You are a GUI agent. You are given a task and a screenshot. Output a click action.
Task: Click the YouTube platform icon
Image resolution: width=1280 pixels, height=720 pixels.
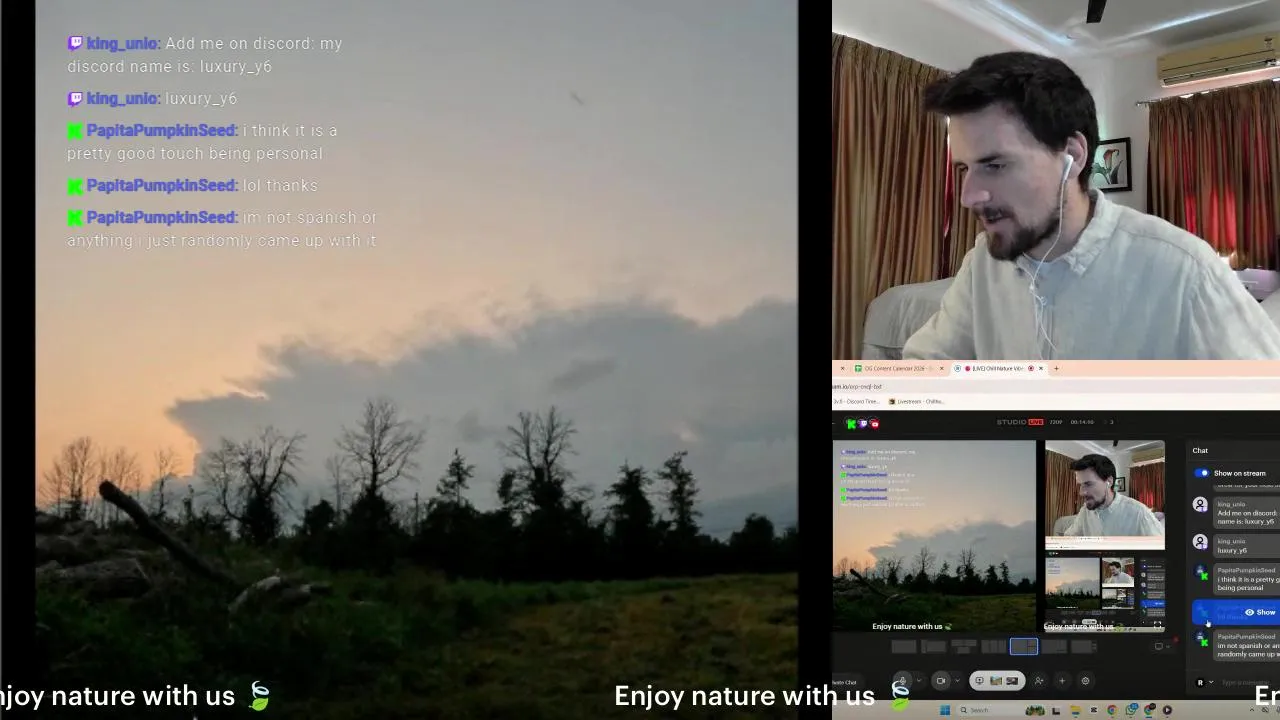point(874,424)
